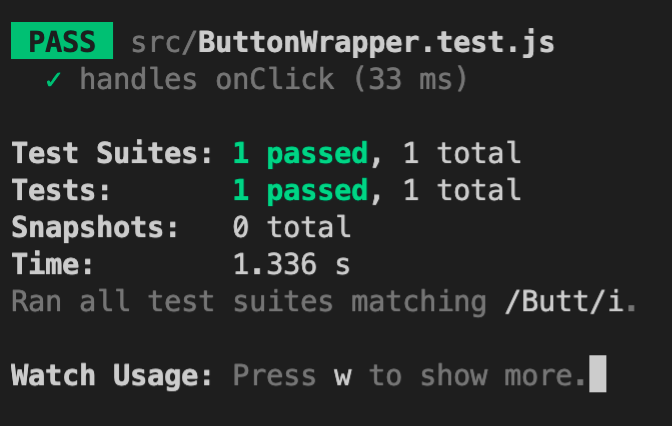
Task: Click the ButtonWrapper.test.js file path
Action: coord(342,43)
